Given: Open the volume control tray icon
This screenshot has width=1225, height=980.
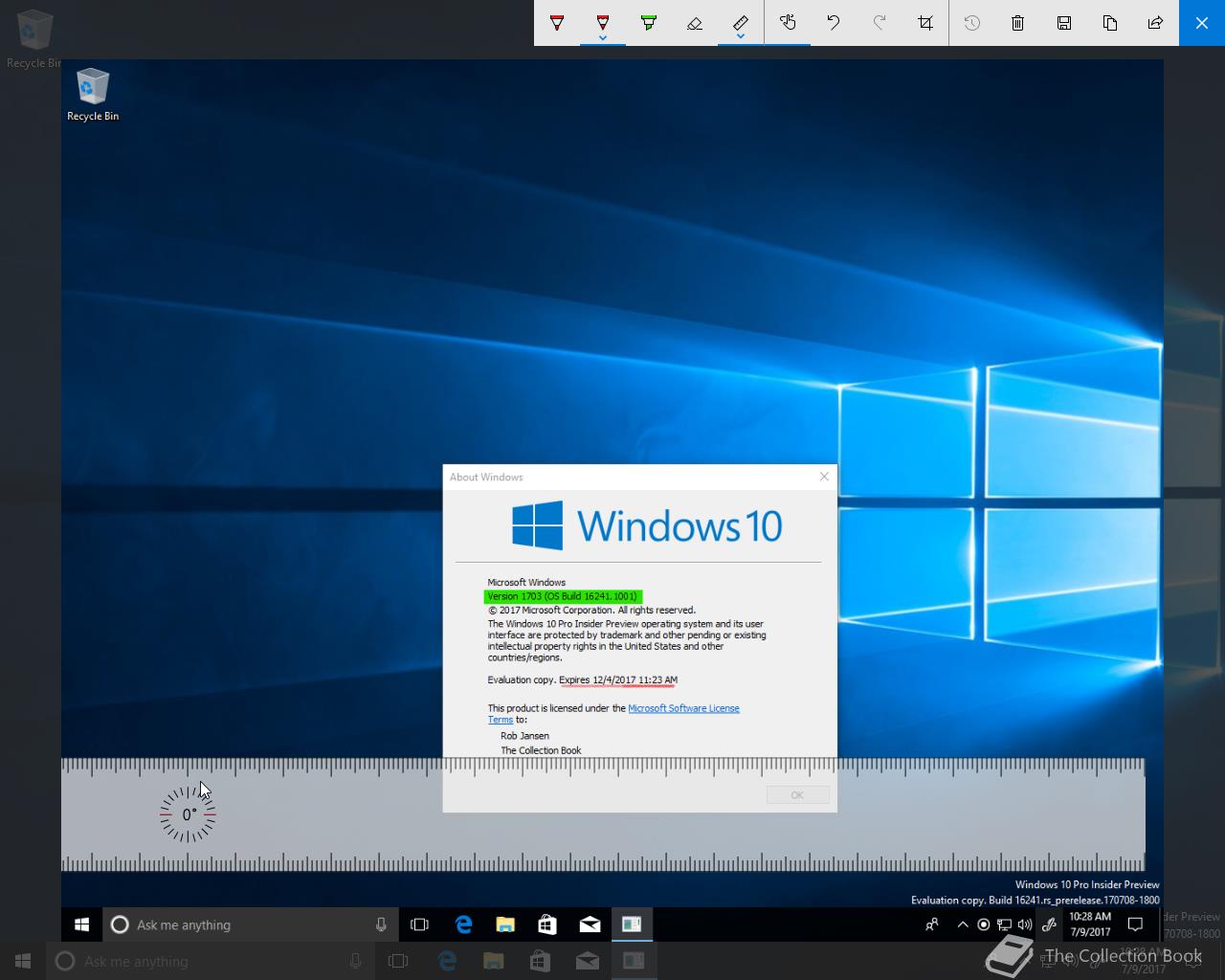Looking at the screenshot, I should click(x=1025, y=924).
